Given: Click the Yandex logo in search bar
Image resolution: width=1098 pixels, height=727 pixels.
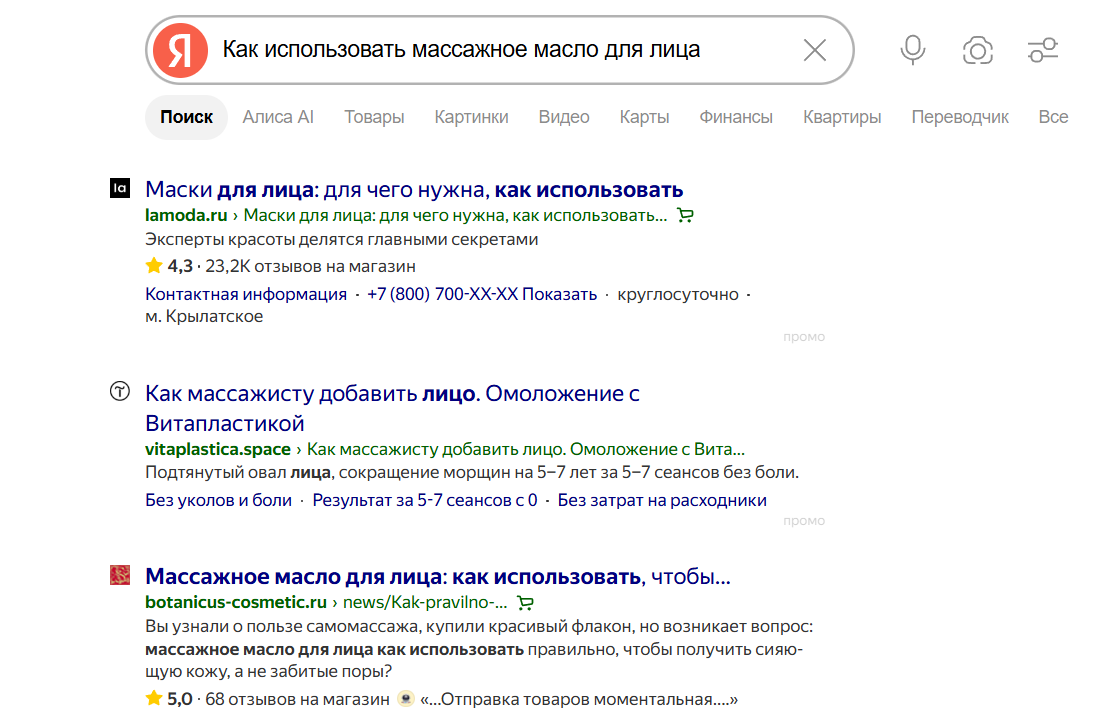Looking at the screenshot, I should click(x=180, y=50).
